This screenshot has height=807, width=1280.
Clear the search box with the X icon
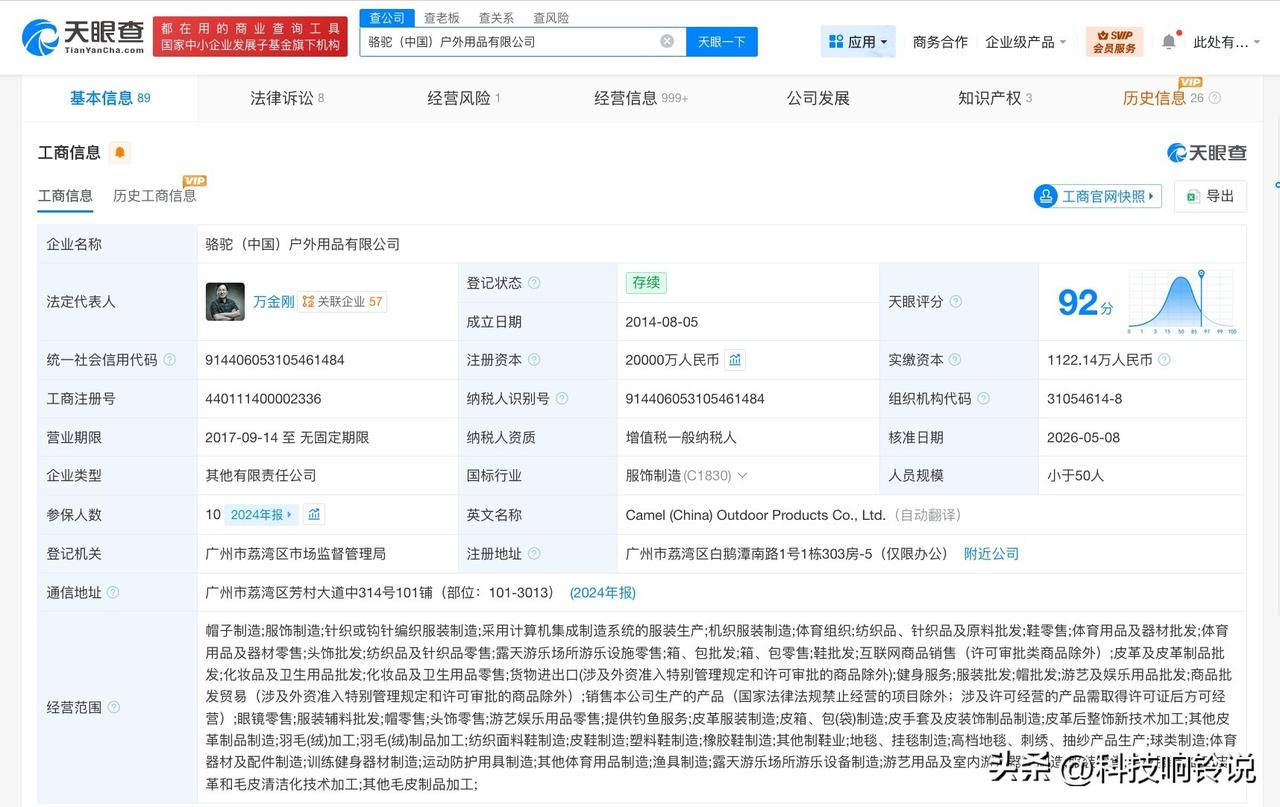667,41
